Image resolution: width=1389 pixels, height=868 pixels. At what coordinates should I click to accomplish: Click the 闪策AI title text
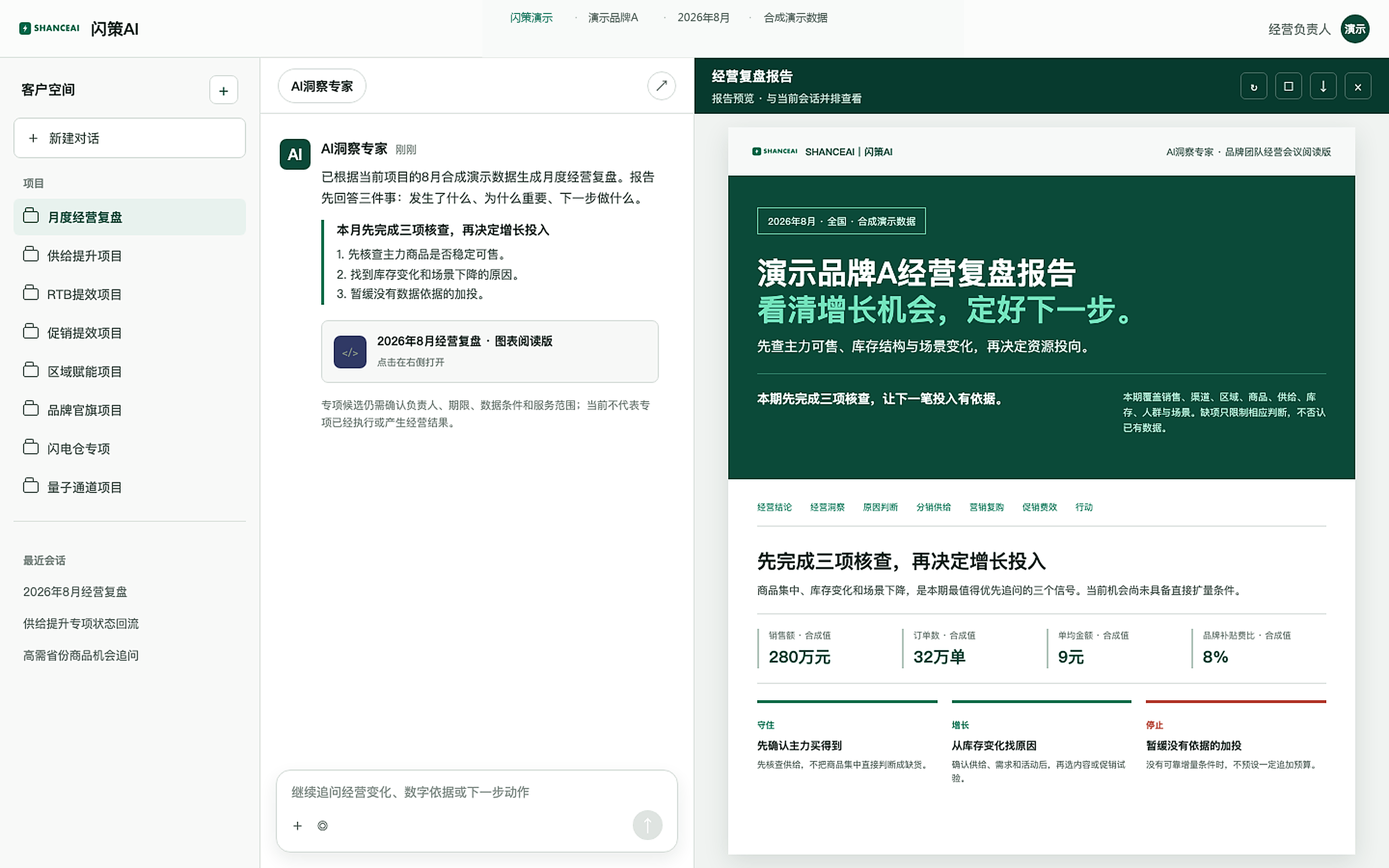click(x=115, y=29)
